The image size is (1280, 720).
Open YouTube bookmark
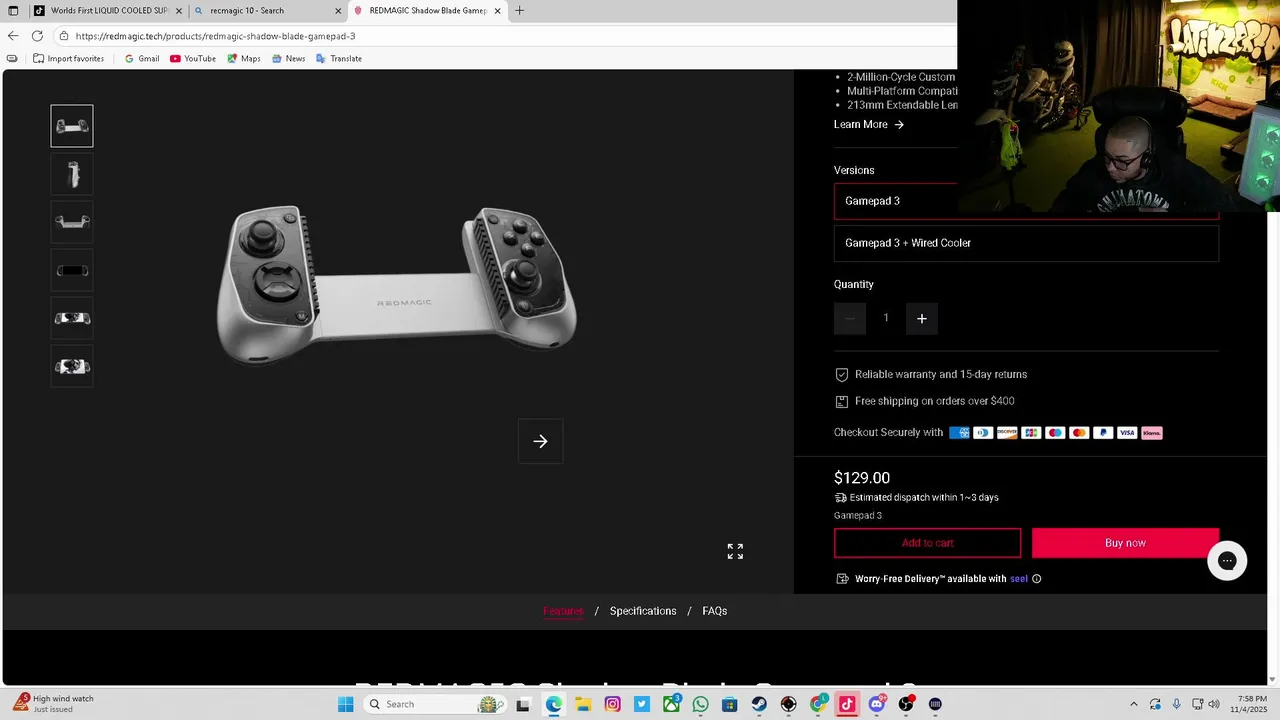[193, 59]
